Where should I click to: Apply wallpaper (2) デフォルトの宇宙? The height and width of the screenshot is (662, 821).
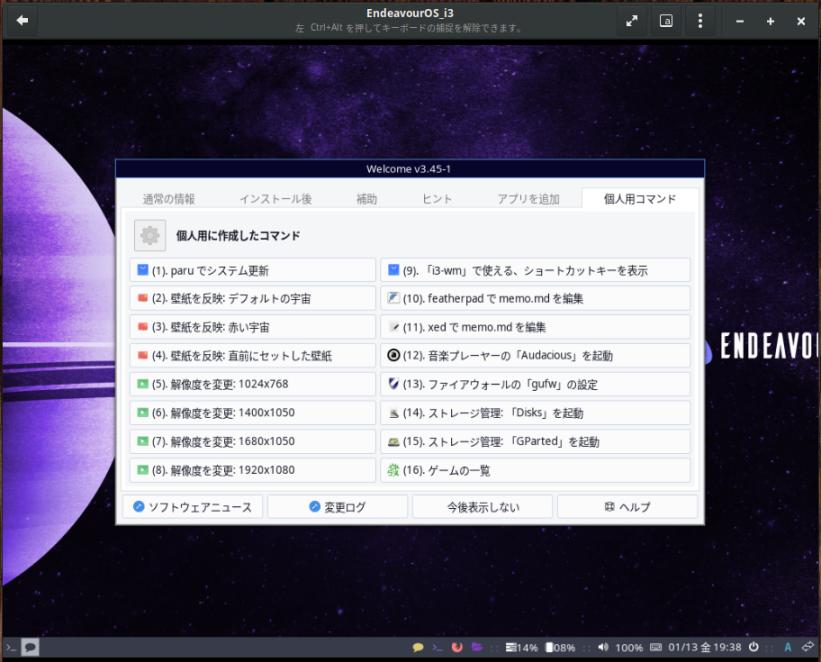252,299
